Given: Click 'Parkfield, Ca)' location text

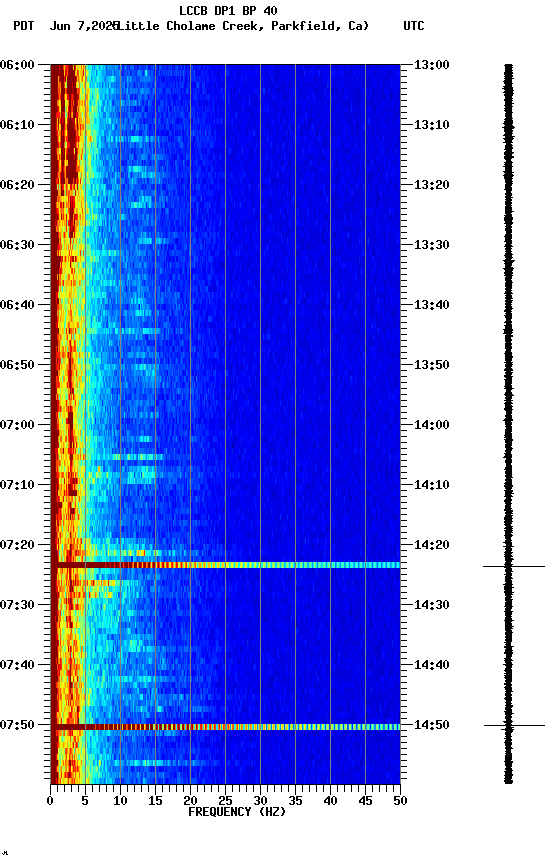Looking at the screenshot, I should coord(320,26).
